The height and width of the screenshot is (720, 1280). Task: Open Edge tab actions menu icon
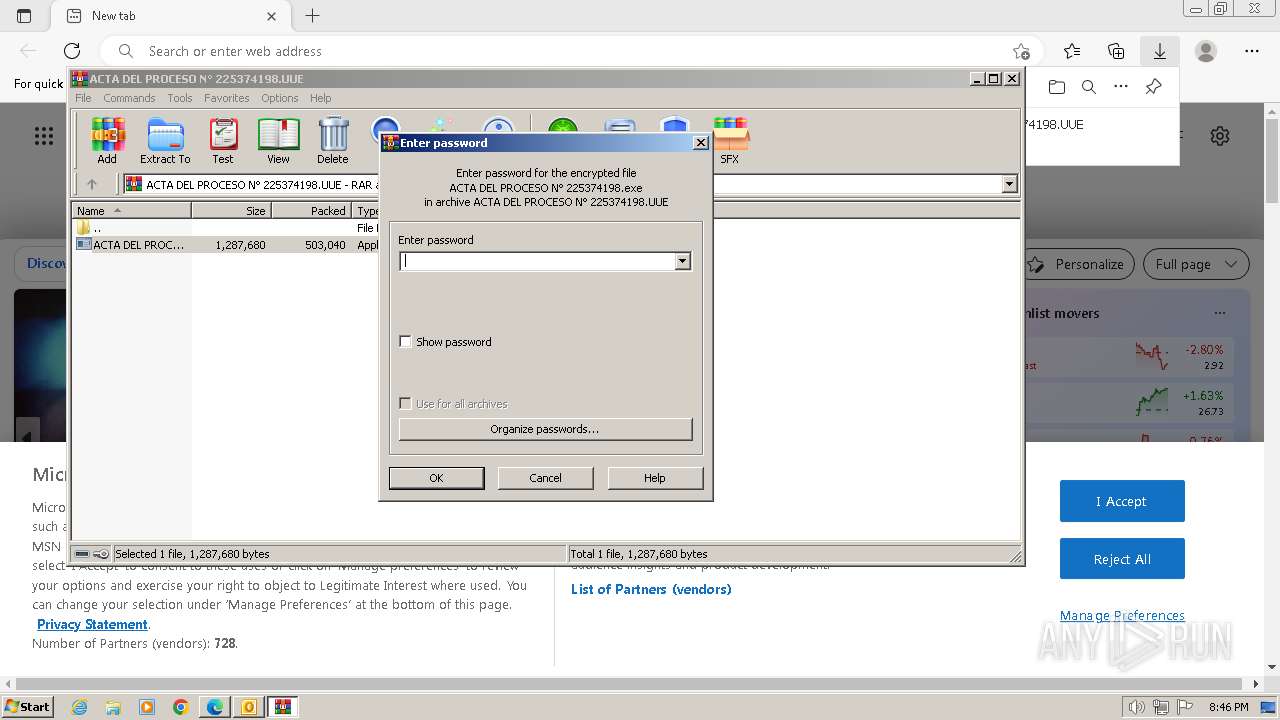point(24,16)
